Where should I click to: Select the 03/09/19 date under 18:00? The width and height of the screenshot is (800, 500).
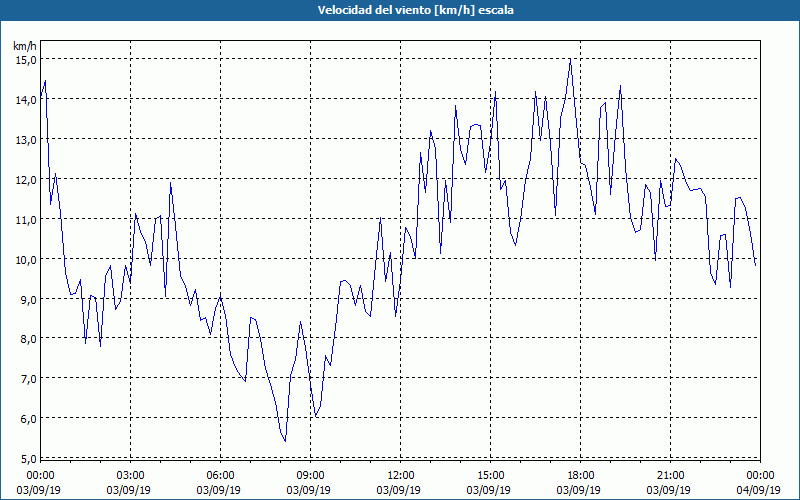coord(579,490)
